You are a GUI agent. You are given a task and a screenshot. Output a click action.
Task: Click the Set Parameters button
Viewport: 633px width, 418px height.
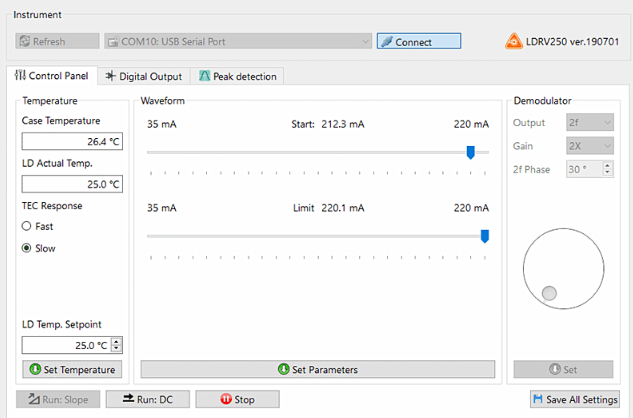318,369
